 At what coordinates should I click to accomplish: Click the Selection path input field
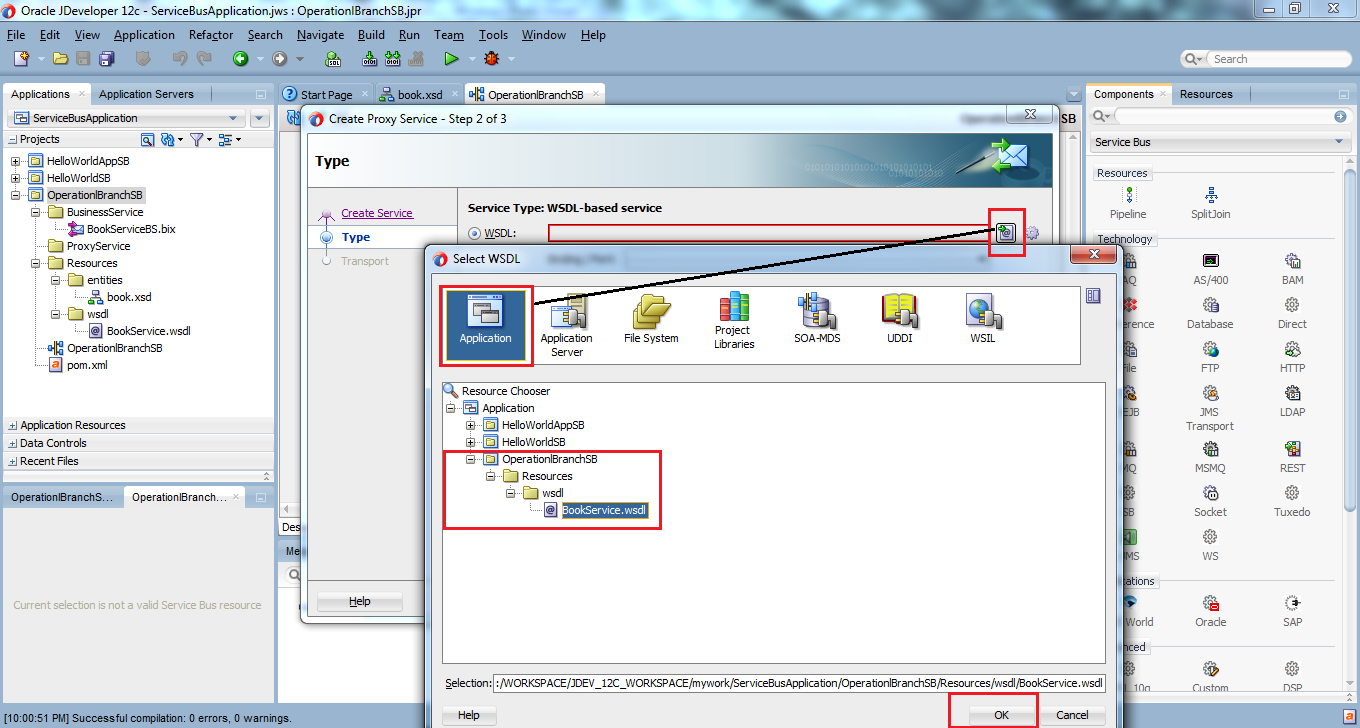pos(799,683)
